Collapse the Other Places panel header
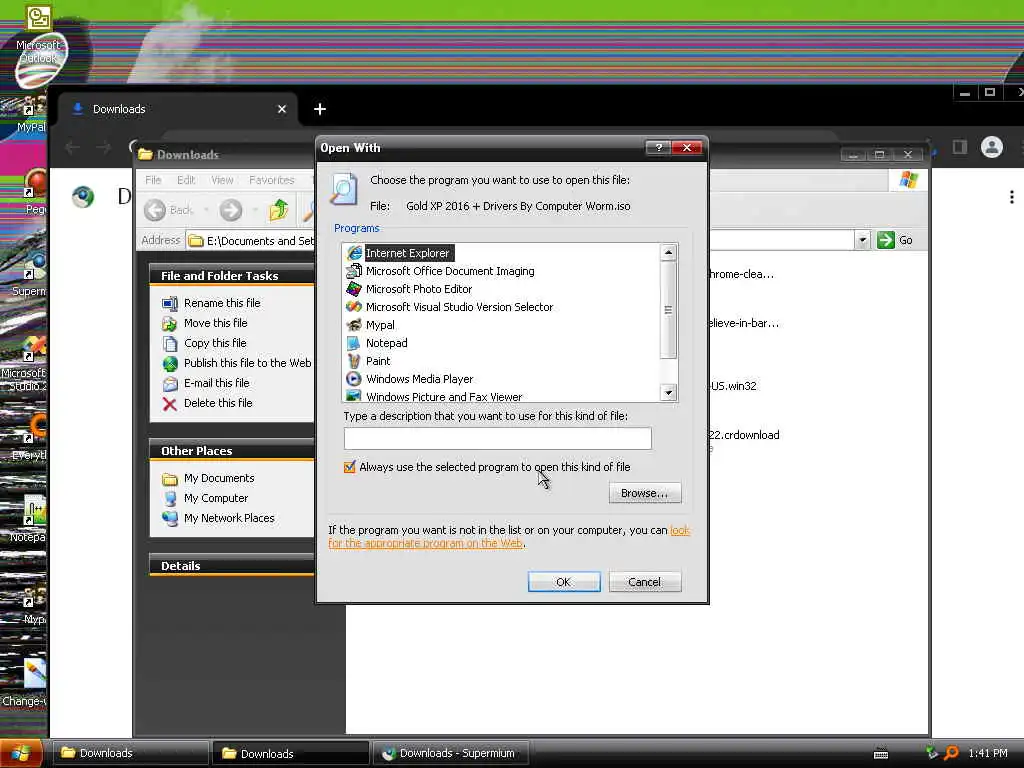This screenshot has width=1024, height=768. tap(232, 451)
